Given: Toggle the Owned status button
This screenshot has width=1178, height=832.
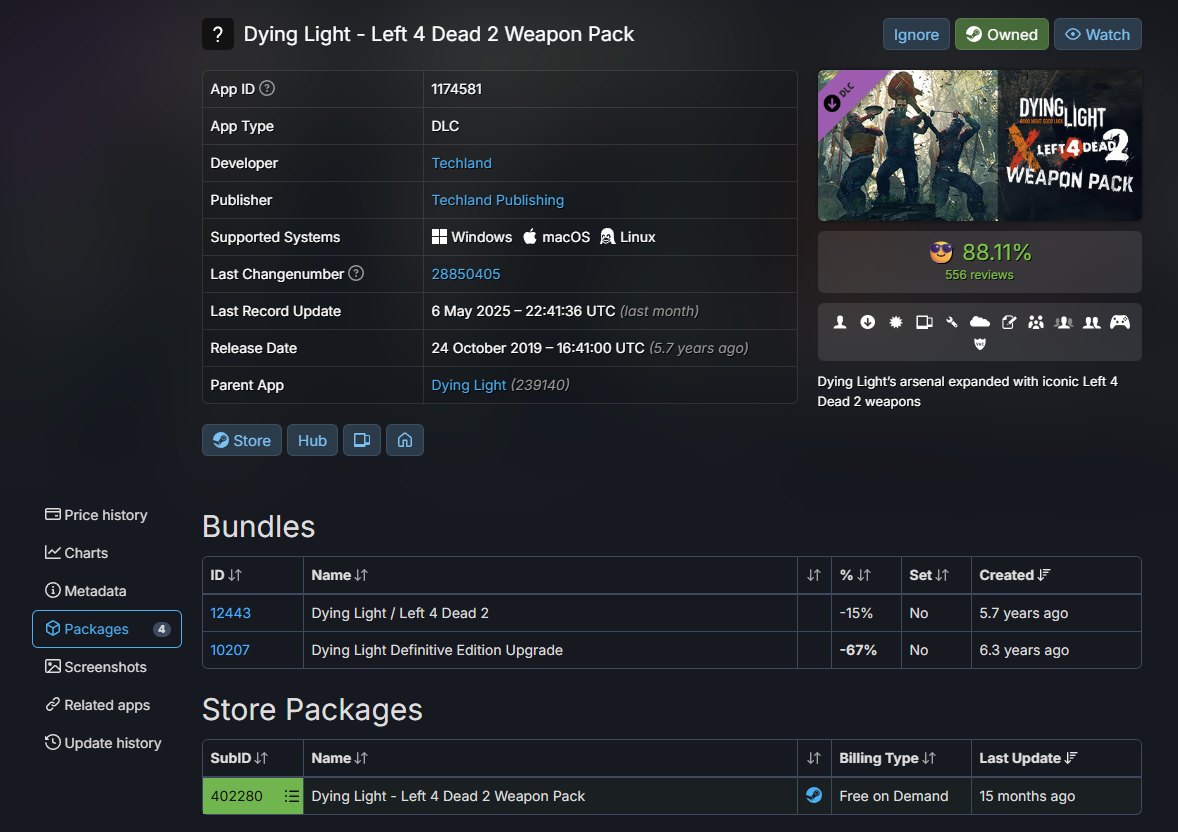Looking at the screenshot, I should [1001, 35].
